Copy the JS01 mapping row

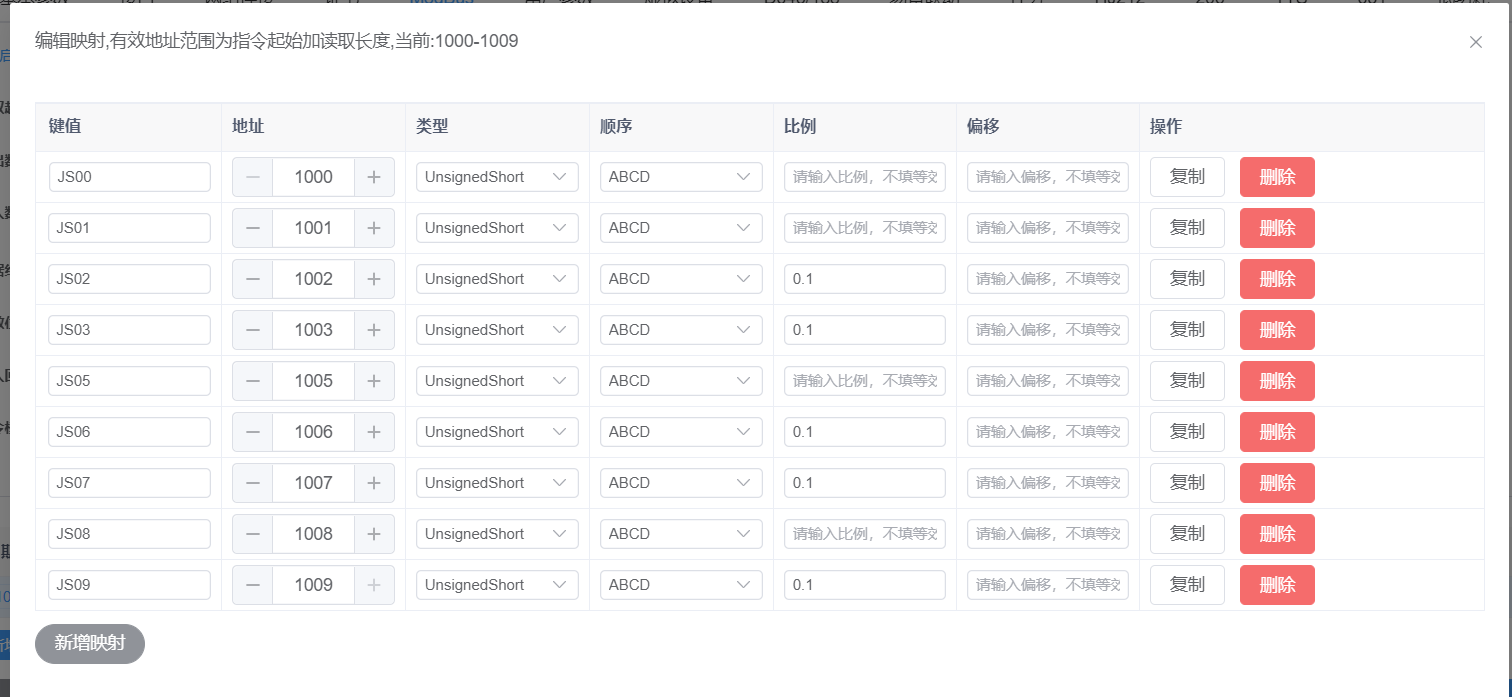pos(1187,228)
